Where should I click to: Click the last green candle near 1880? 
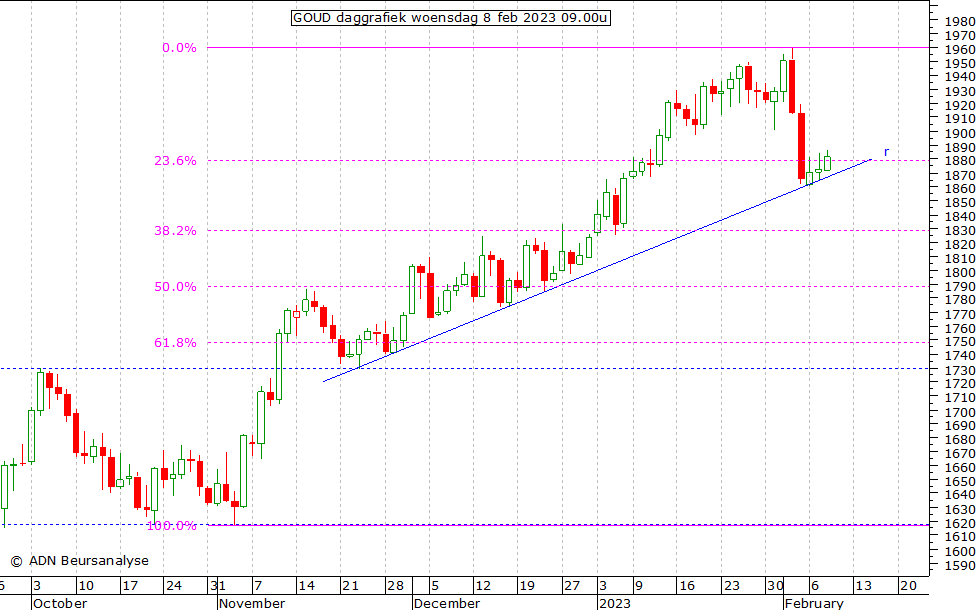pyautogui.click(x=828, y=162)
